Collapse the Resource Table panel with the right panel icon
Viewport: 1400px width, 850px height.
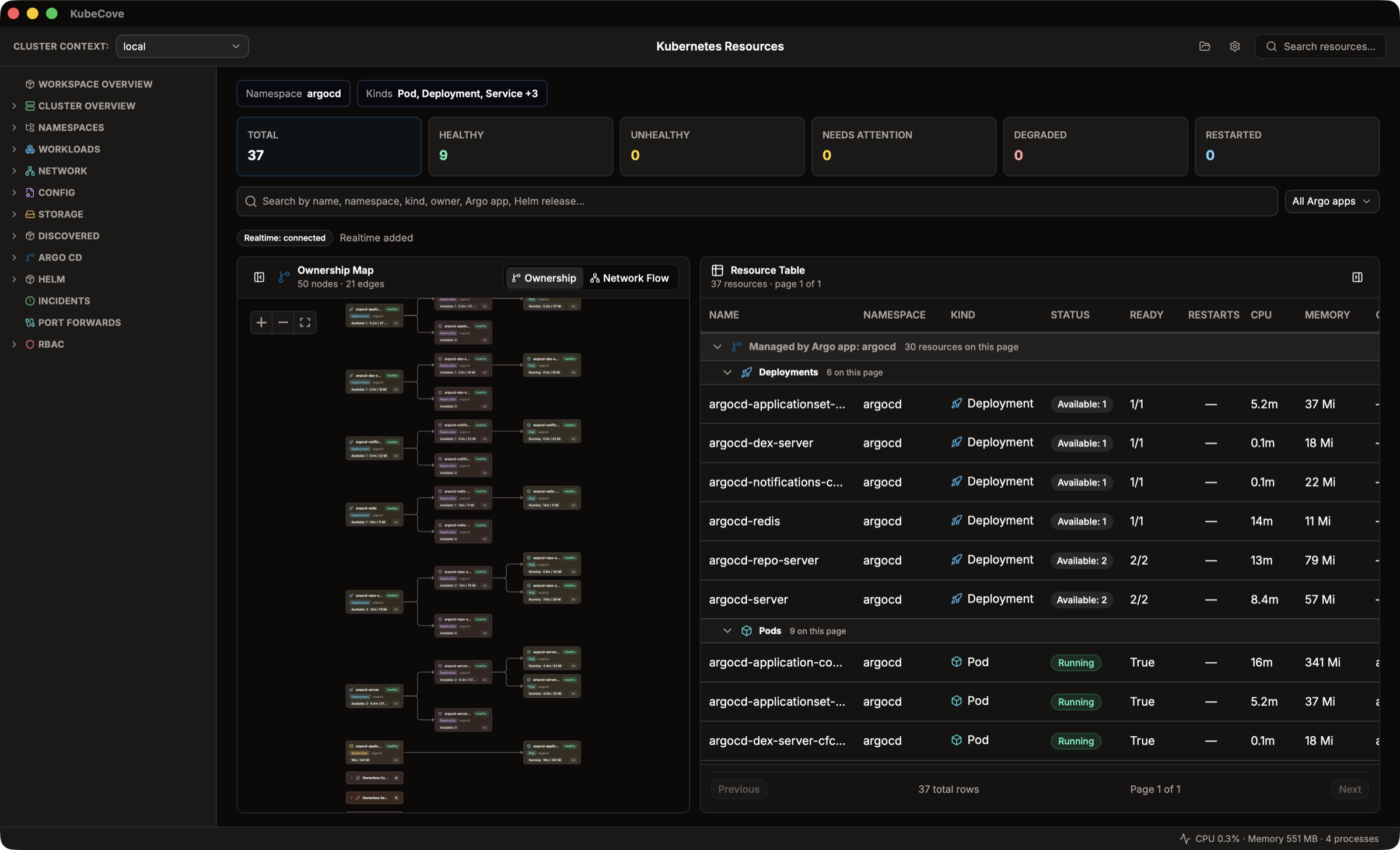click(x=1357, y=277)
